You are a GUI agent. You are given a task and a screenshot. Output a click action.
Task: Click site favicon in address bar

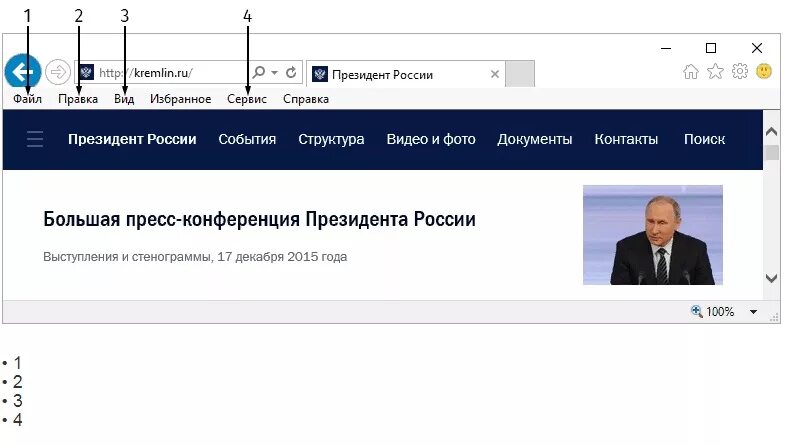pyautogui.click(x=86, y=72)
